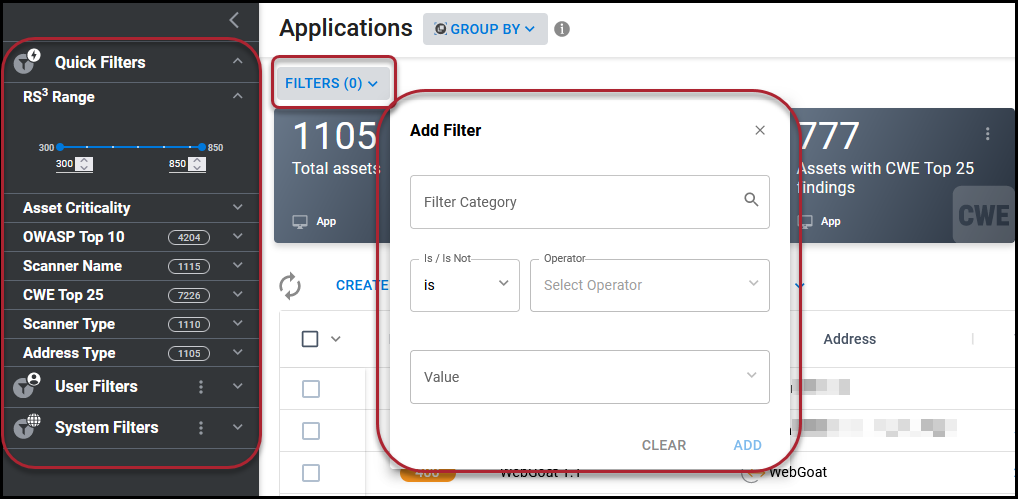Viewport: 1018px width, 499px height.
Task: Expand the Scanner Type filter
Action: (238, 323)
